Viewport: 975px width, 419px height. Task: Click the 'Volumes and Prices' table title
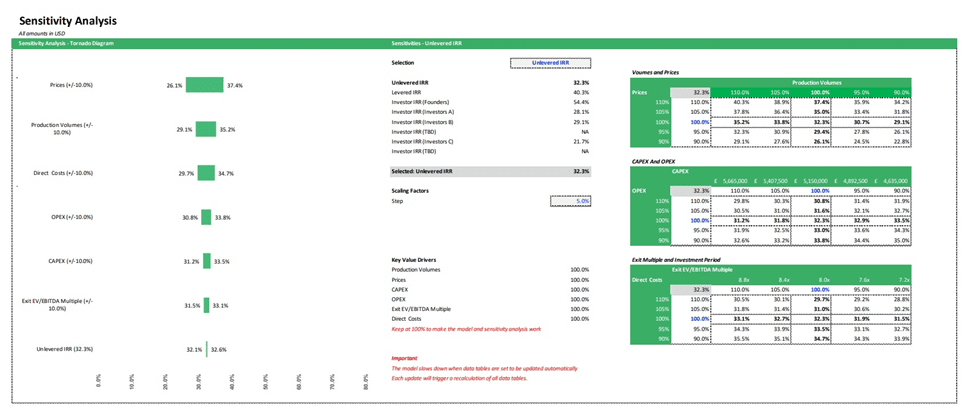[x=655, y=73]
